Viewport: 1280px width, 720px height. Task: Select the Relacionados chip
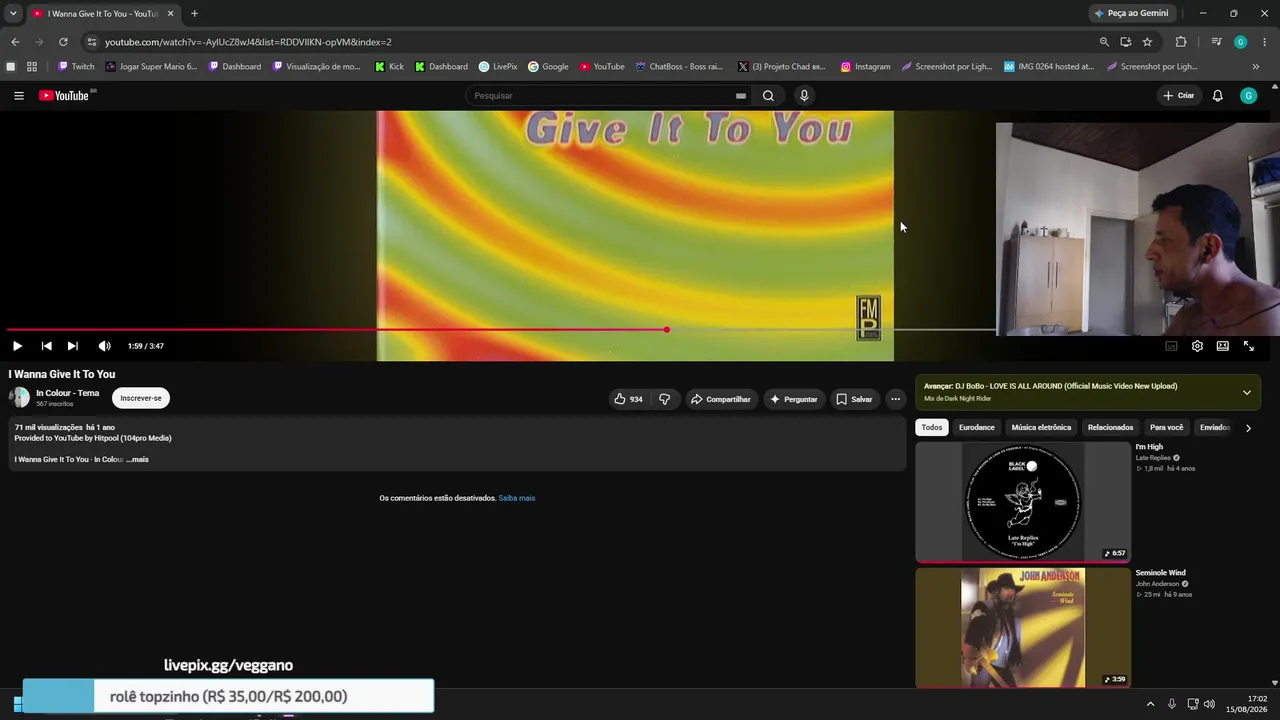(x=1110, y=427)
